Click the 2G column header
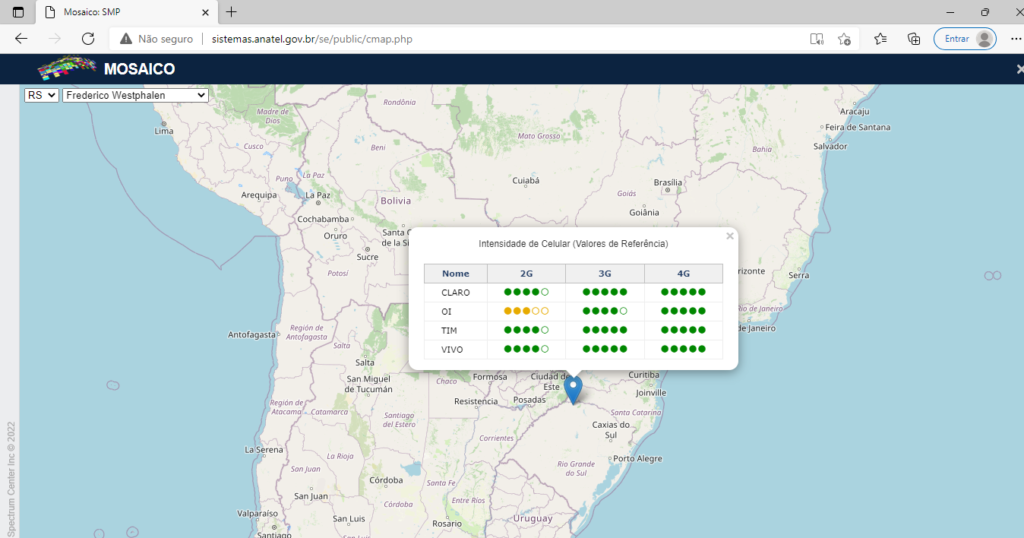This screenshot has height=538, width=1024. (x=526, y=274)
